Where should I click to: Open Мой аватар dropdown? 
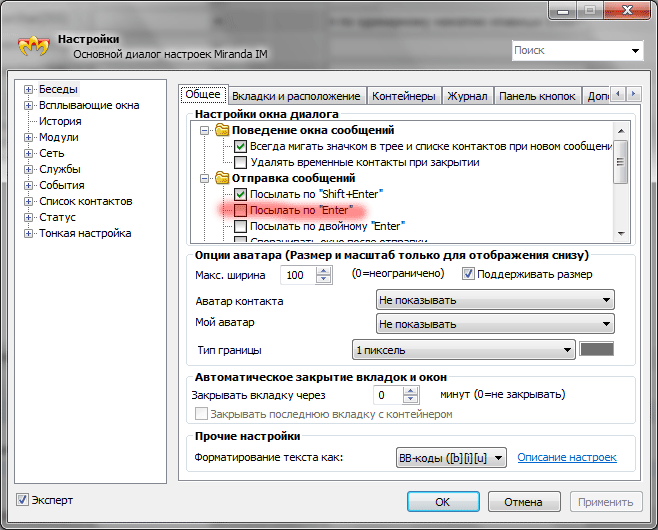[x=495, y=324]
